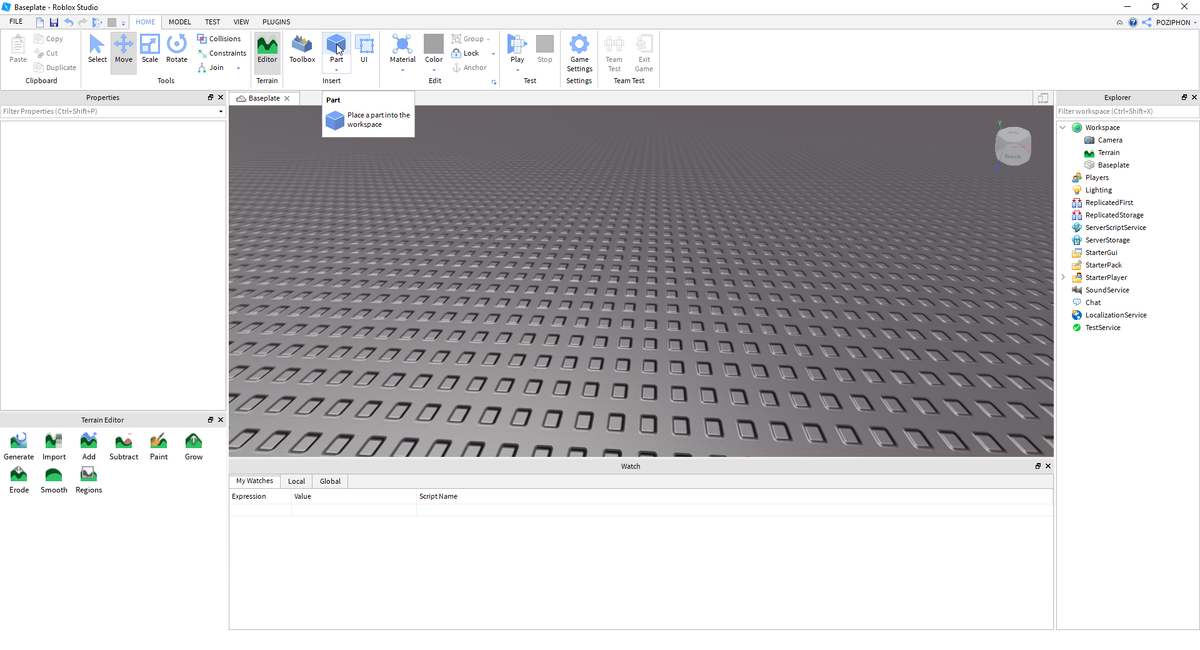Close the Terrain Editor panel
The height and width of the screenshot is (650, 1200).
(x=220, y=420)
